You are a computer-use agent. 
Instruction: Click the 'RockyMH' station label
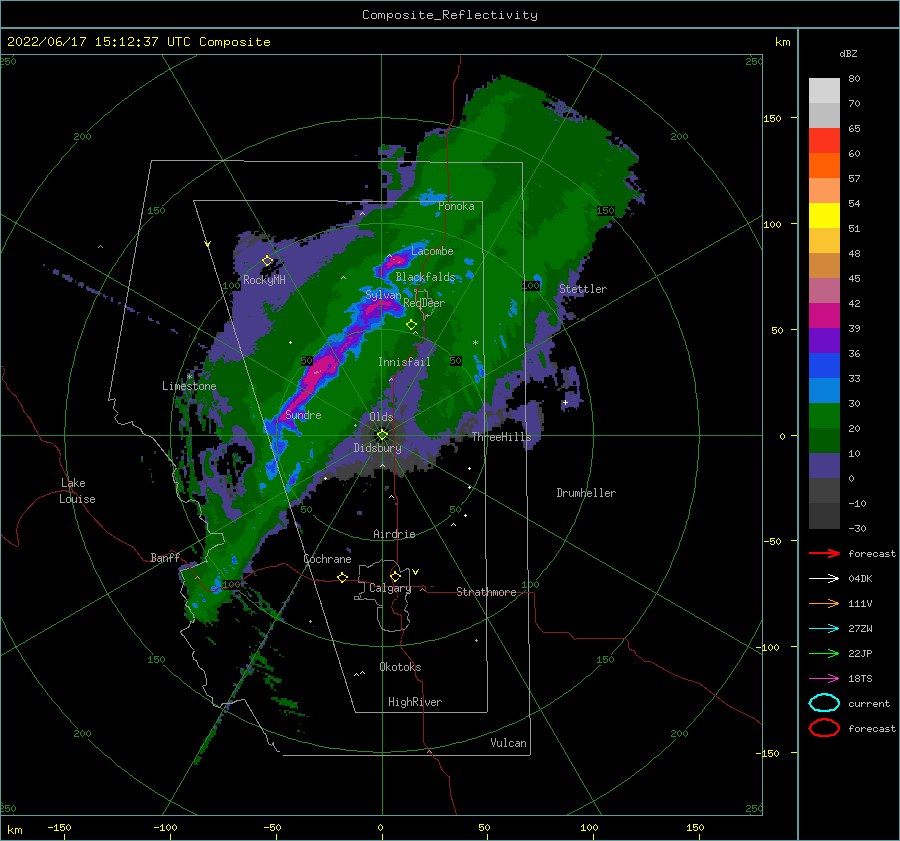coord(264,280)
